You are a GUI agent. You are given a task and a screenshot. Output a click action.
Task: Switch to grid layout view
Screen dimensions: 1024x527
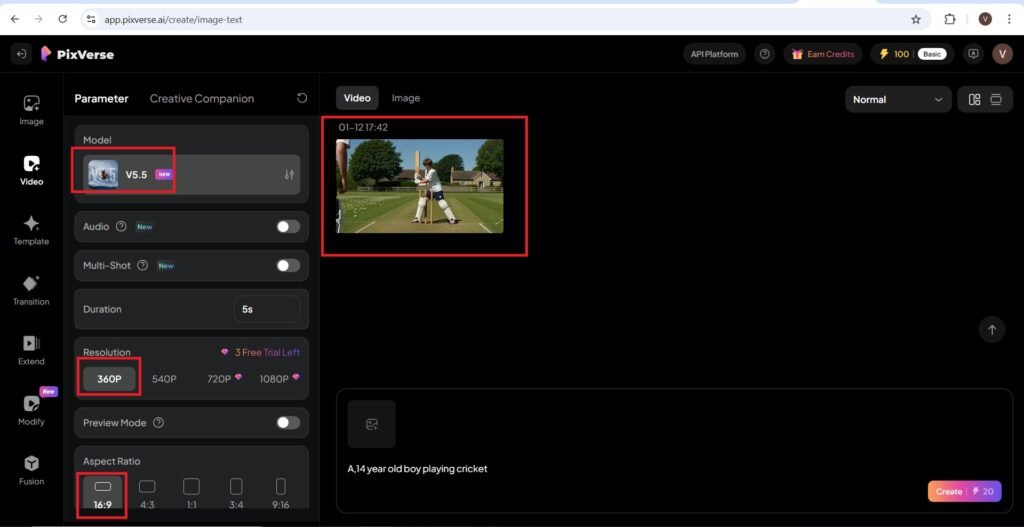(x=974, y=99)
